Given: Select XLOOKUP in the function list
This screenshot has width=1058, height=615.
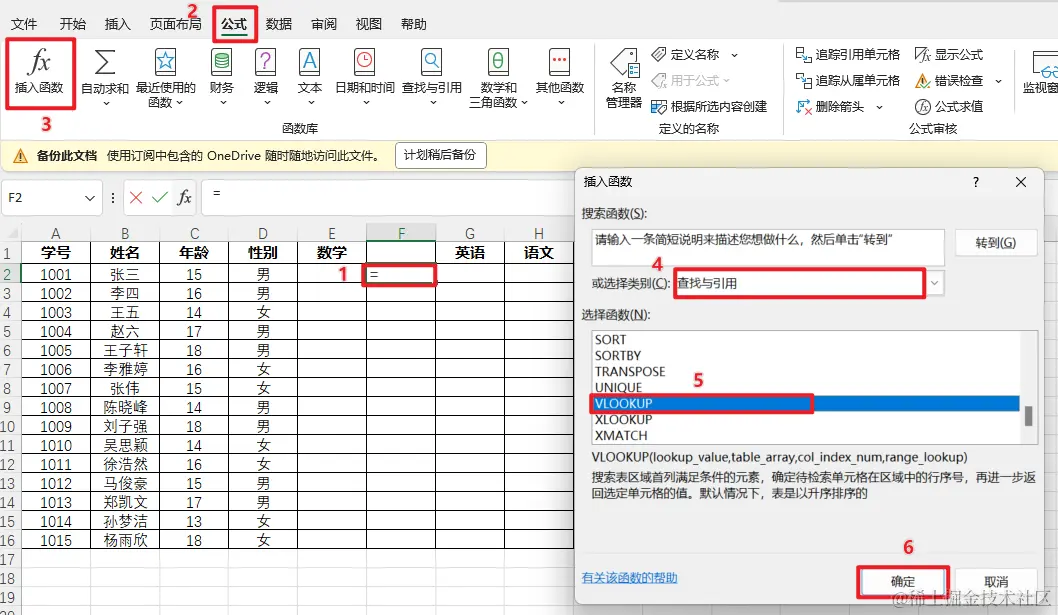Looking at the screenshot, I should (806, 419).
